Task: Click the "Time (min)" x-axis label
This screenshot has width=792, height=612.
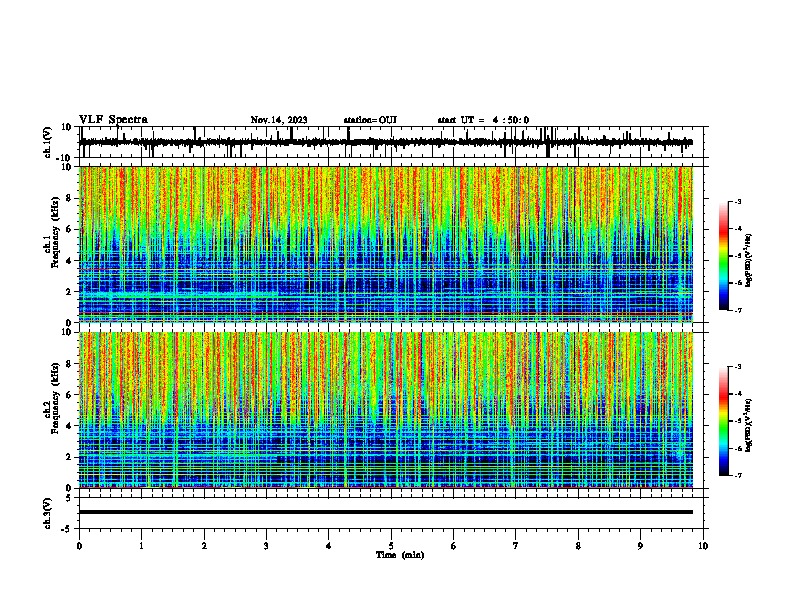Action: [400, 555]
